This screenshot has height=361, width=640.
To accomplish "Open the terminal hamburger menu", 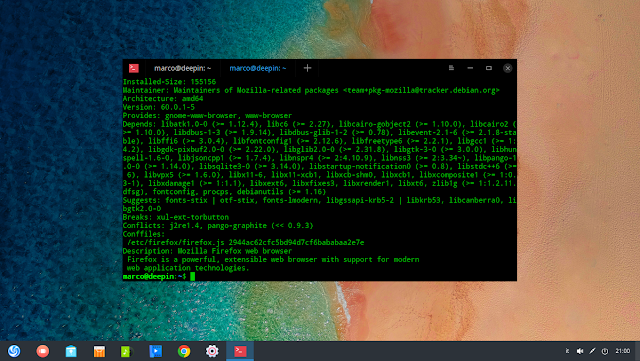I will point(451,68).
